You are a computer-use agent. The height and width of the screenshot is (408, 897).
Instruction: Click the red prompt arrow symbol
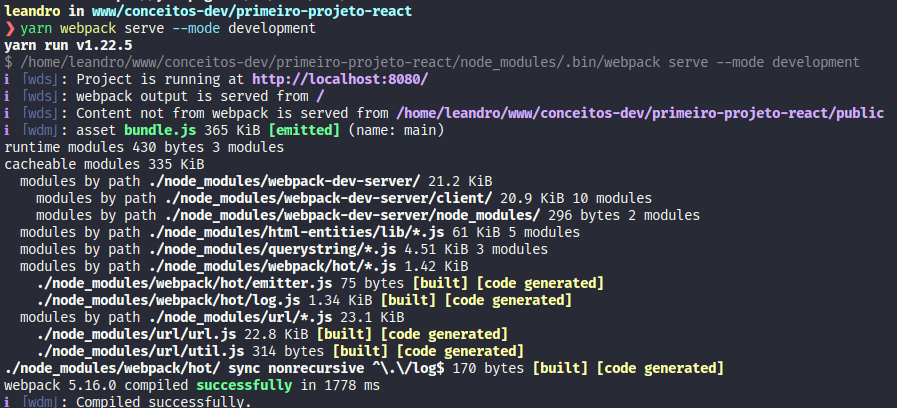[10, 28]
